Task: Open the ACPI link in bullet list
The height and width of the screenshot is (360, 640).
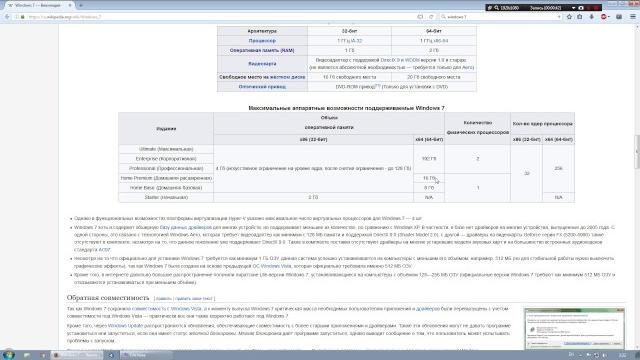Action: click(104, 249)
